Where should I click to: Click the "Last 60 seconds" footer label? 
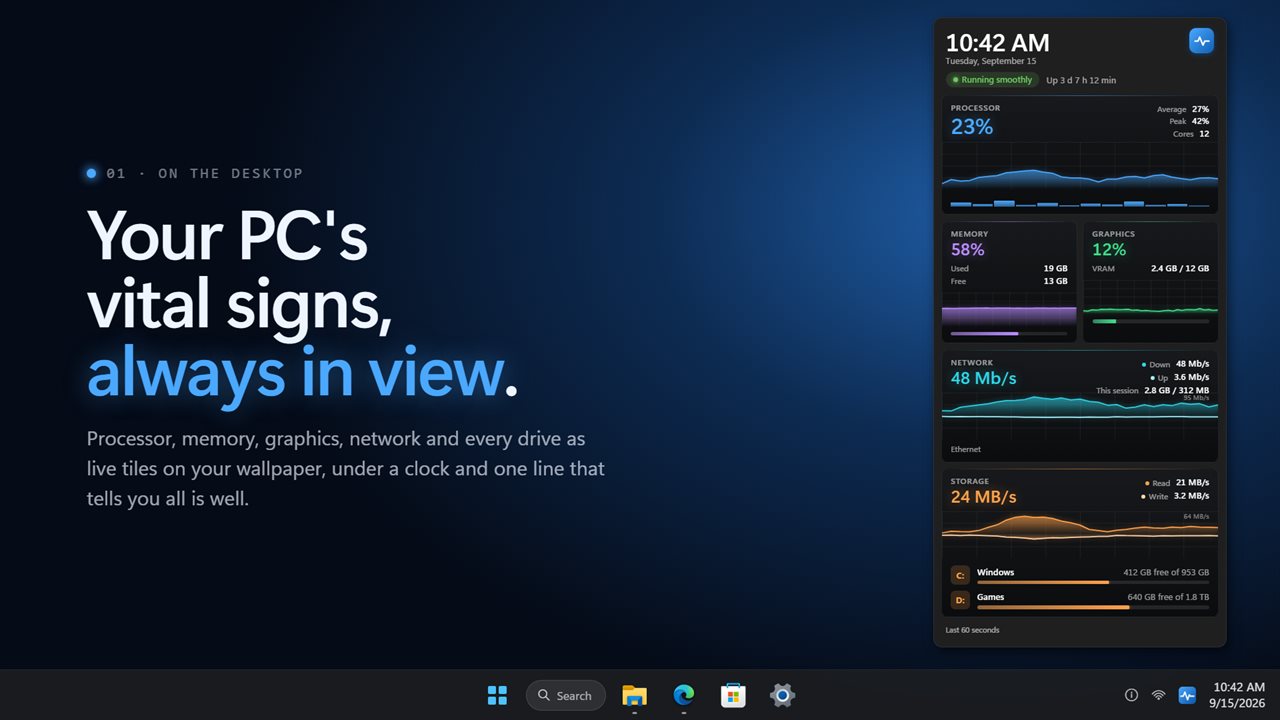pos(972,631)
